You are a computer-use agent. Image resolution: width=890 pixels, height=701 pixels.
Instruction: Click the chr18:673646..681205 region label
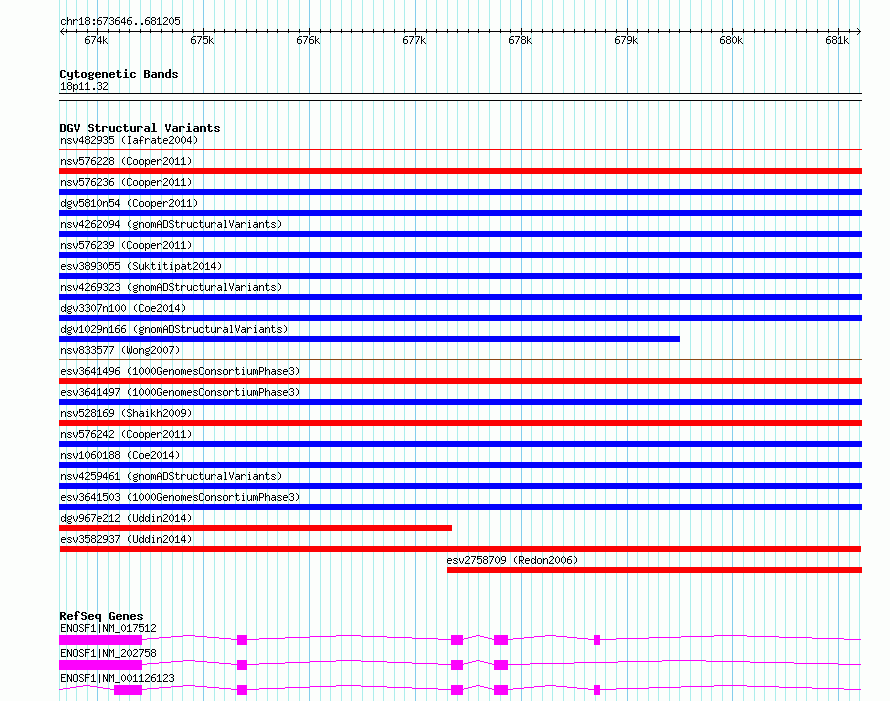click(x=120, y=21)
